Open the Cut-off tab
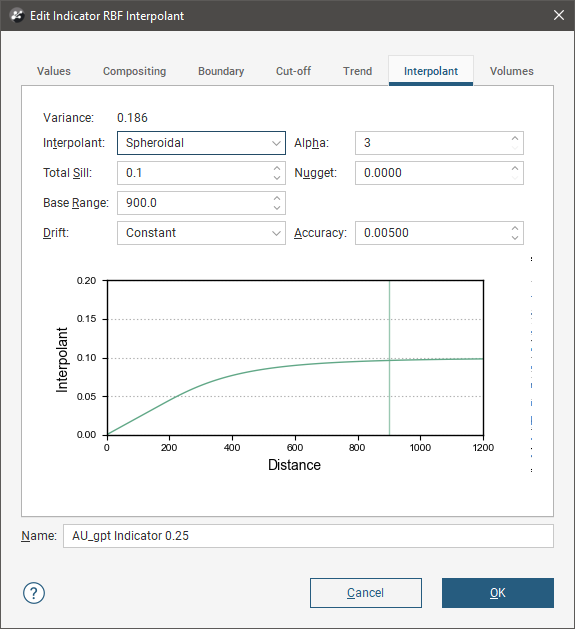The image size is (575, 629). pos(293,71)
